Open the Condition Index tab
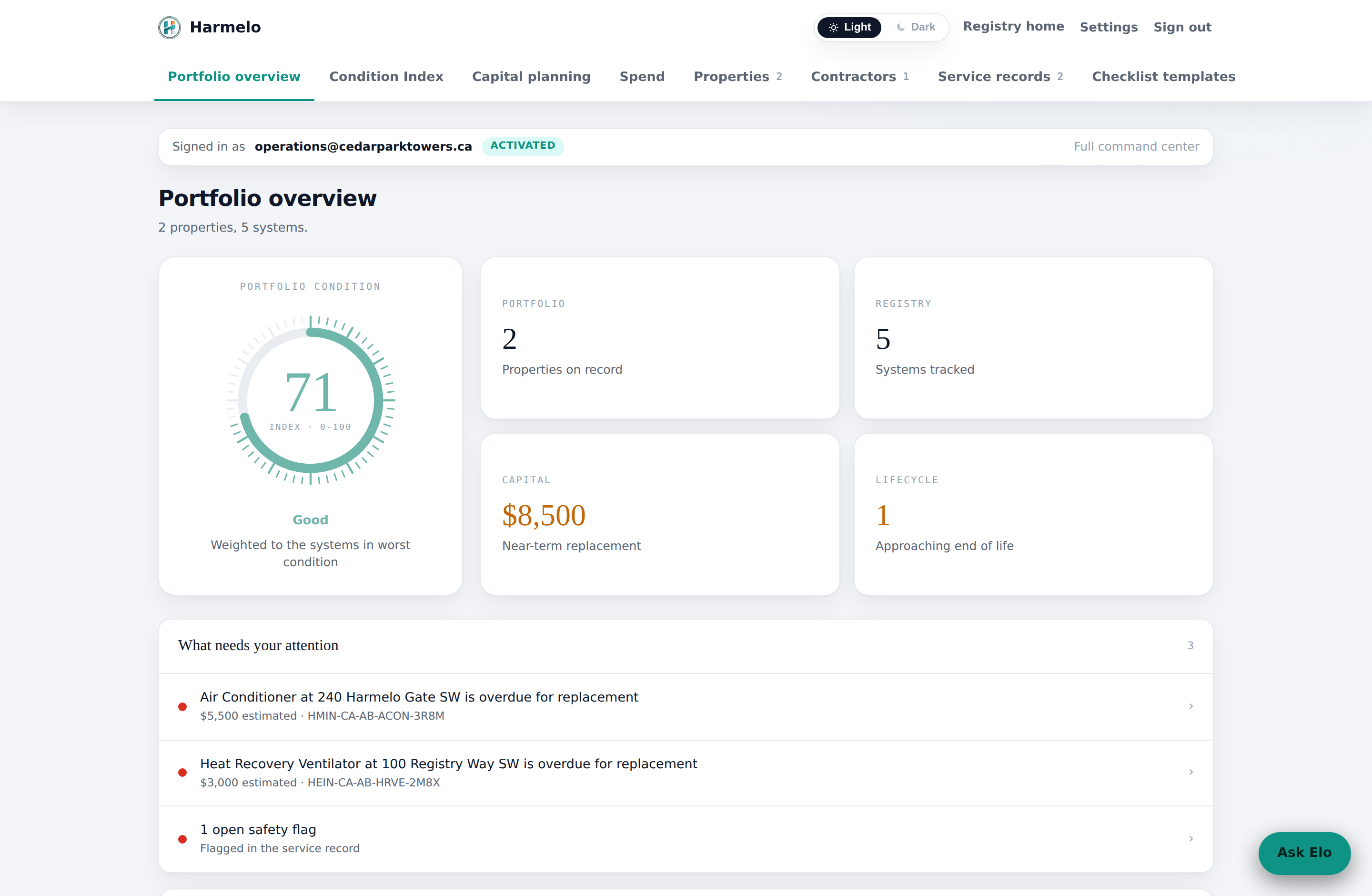1372x896 pixels. [x=386, y=76]
